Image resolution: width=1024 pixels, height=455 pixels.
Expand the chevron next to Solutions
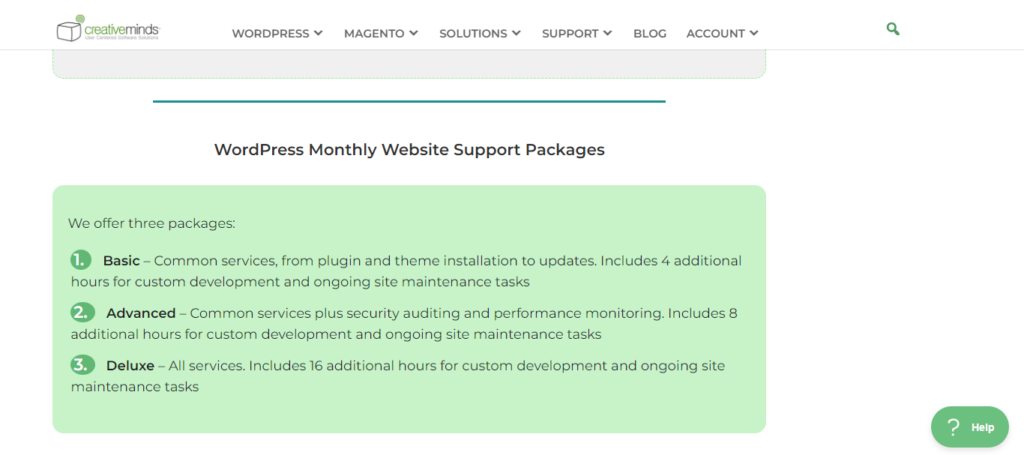point(517,33)
